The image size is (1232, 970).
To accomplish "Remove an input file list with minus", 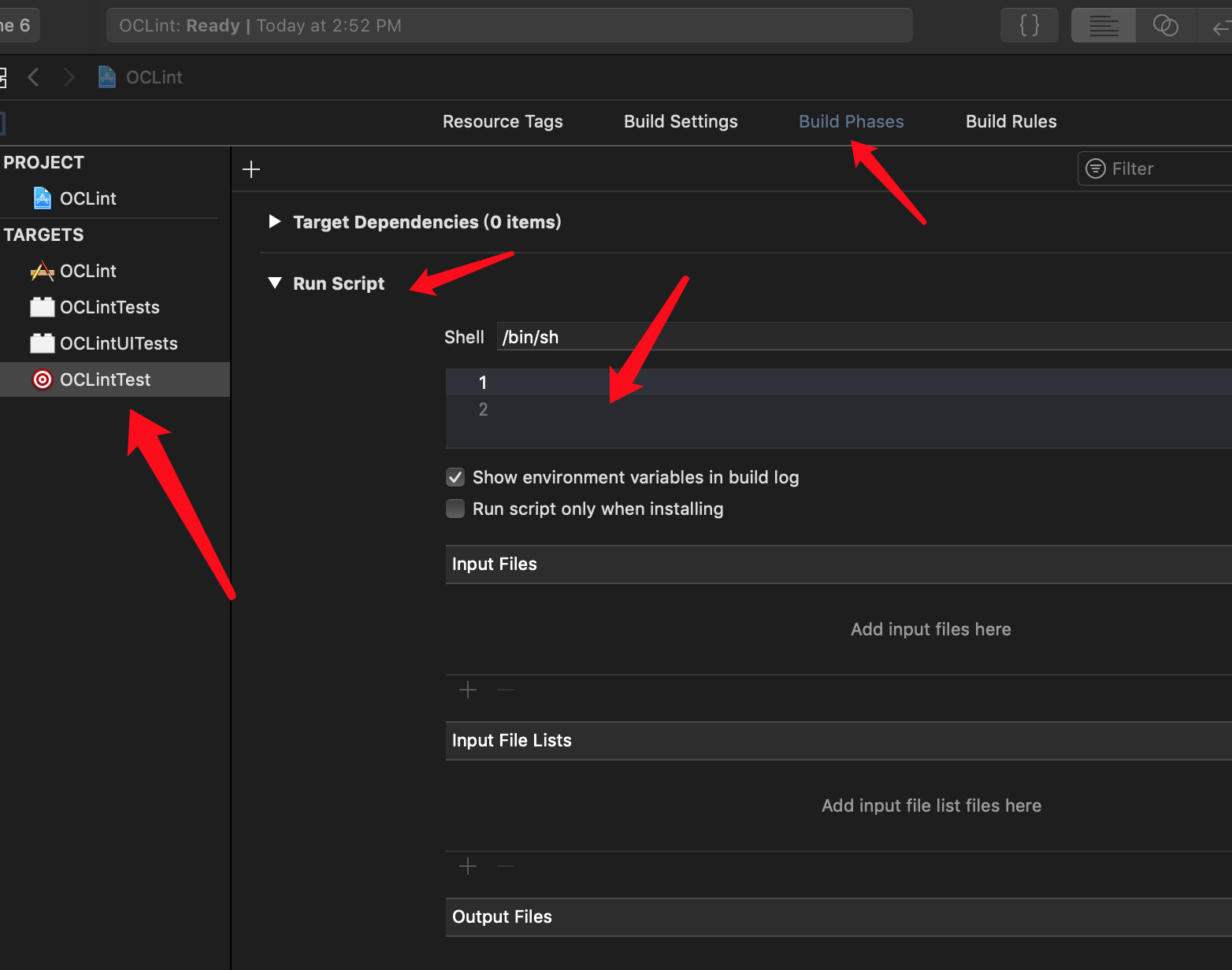I will (x=506, y=867).
